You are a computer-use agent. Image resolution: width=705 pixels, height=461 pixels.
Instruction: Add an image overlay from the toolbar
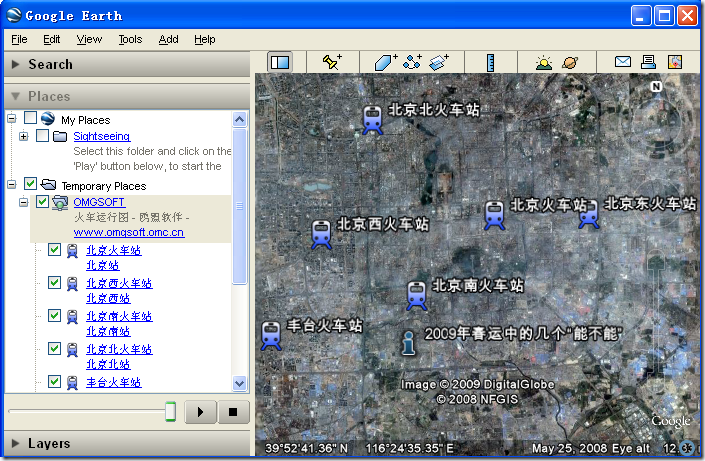[x=439, y=62]
